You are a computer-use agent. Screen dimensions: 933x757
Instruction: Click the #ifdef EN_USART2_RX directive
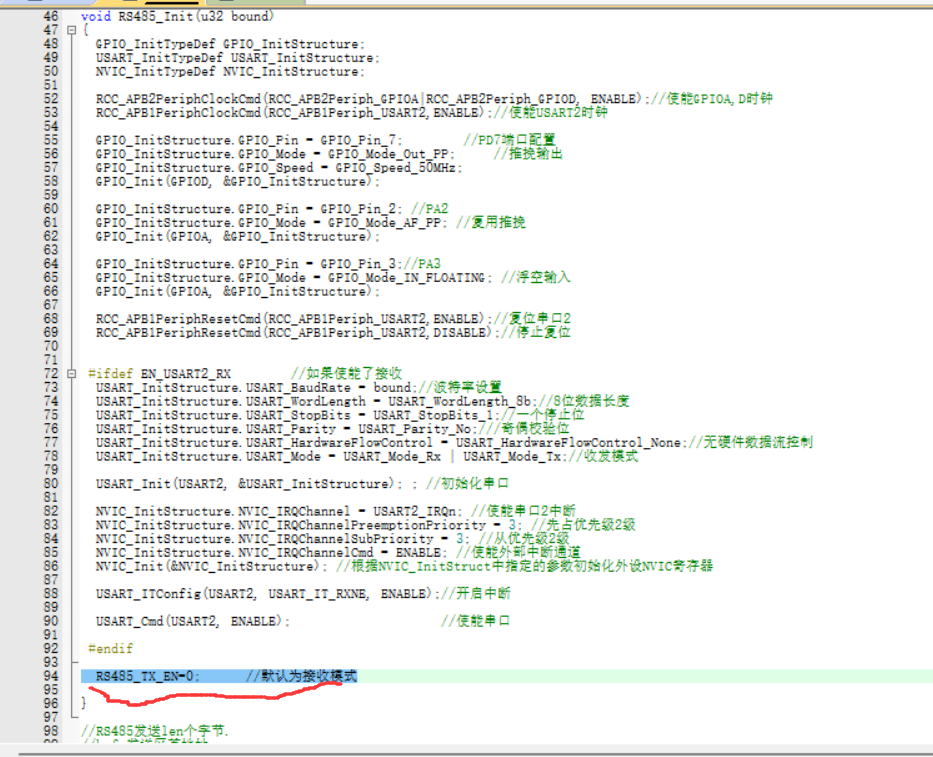(159, 374)
